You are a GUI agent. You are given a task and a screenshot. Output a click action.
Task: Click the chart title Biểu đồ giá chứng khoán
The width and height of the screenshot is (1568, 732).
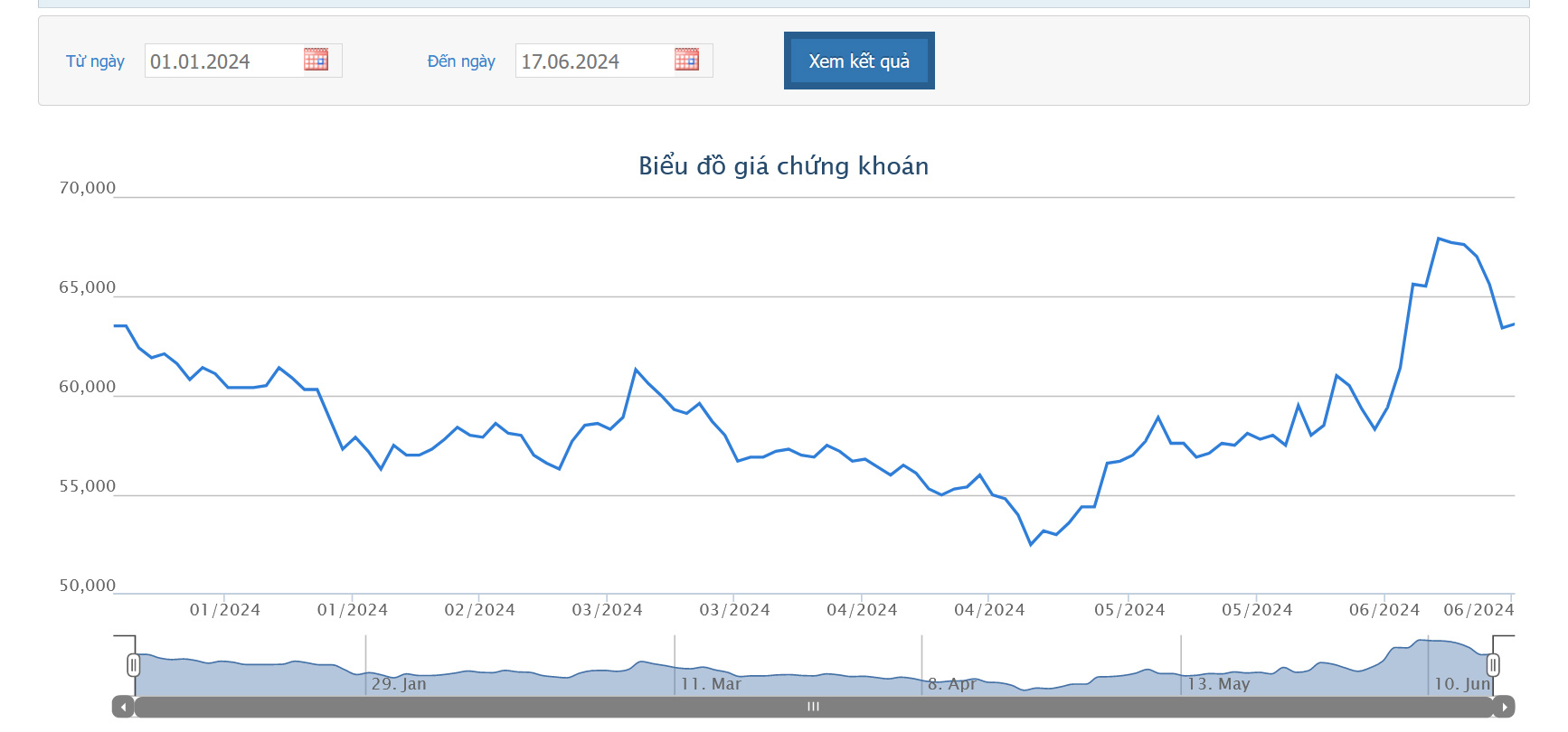[784, 166]
